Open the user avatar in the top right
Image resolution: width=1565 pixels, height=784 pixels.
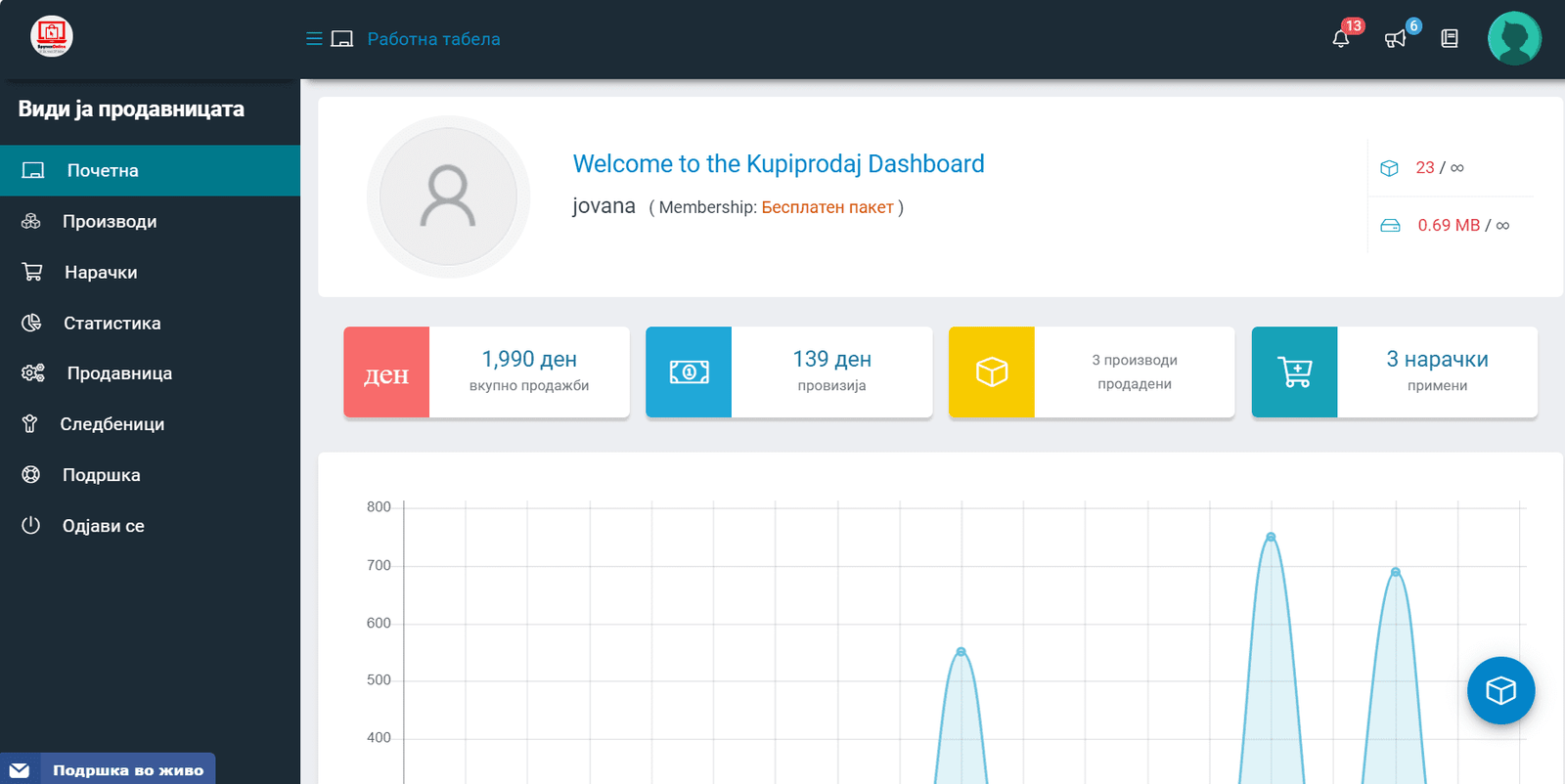tap(1514, 38)
